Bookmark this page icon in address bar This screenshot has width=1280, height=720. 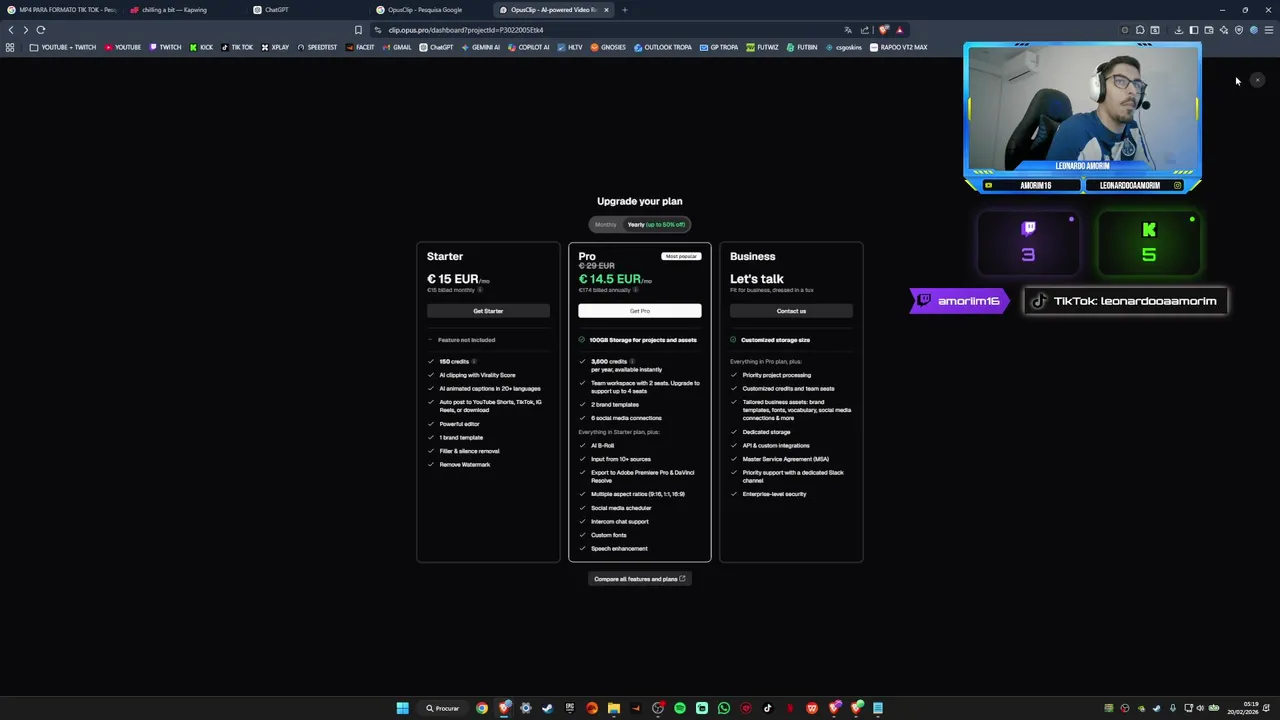tap(358, 30)
